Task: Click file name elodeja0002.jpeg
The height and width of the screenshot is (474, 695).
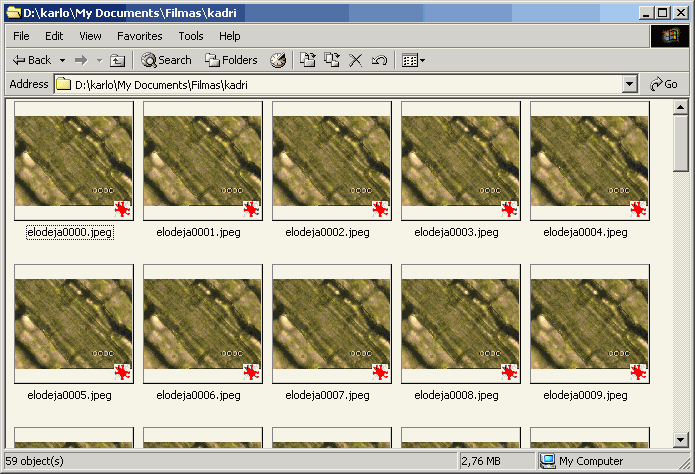Action: (328, 232)
